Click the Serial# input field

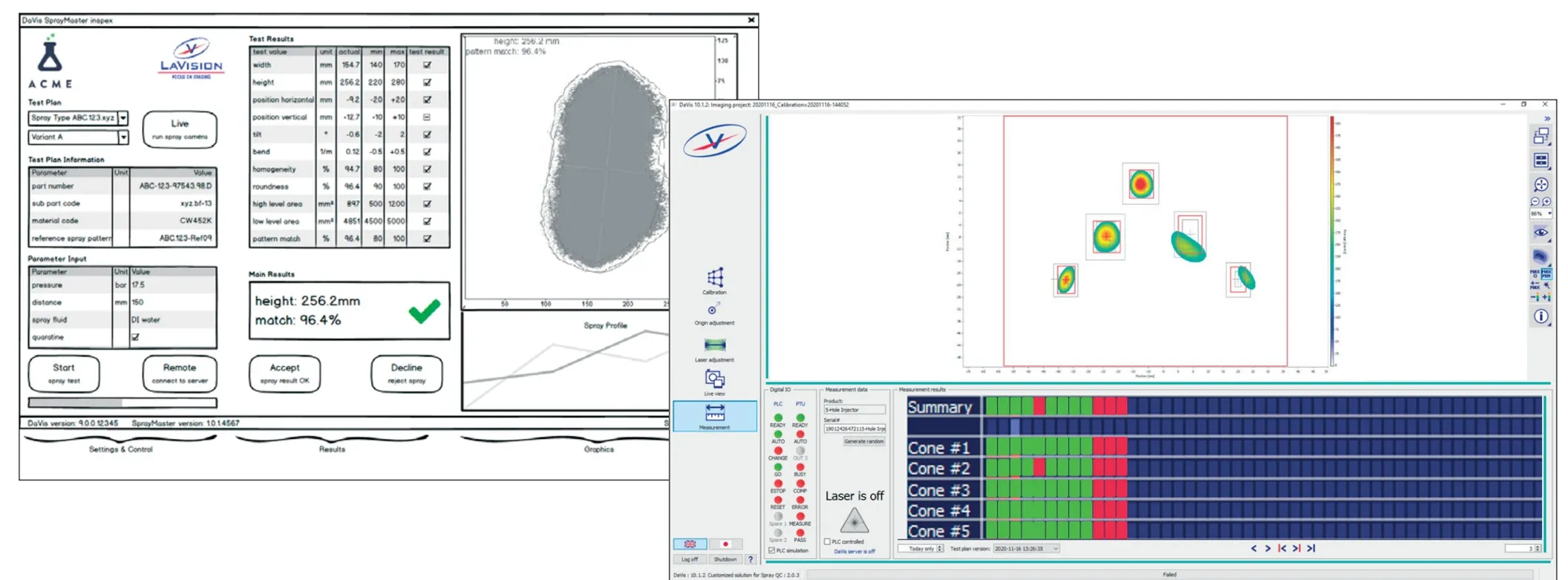tap(854, 429)
